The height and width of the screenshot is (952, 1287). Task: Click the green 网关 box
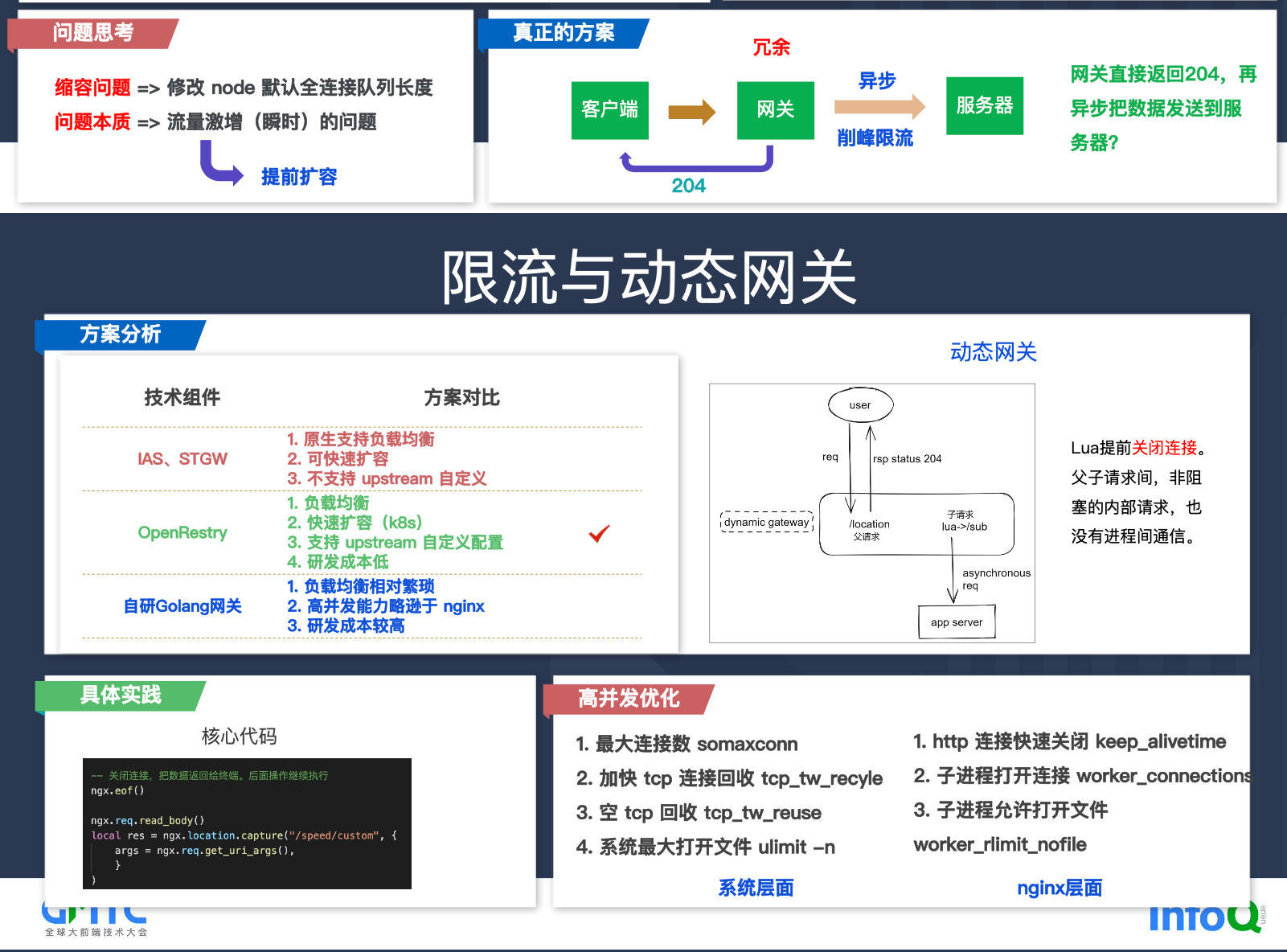775,110
